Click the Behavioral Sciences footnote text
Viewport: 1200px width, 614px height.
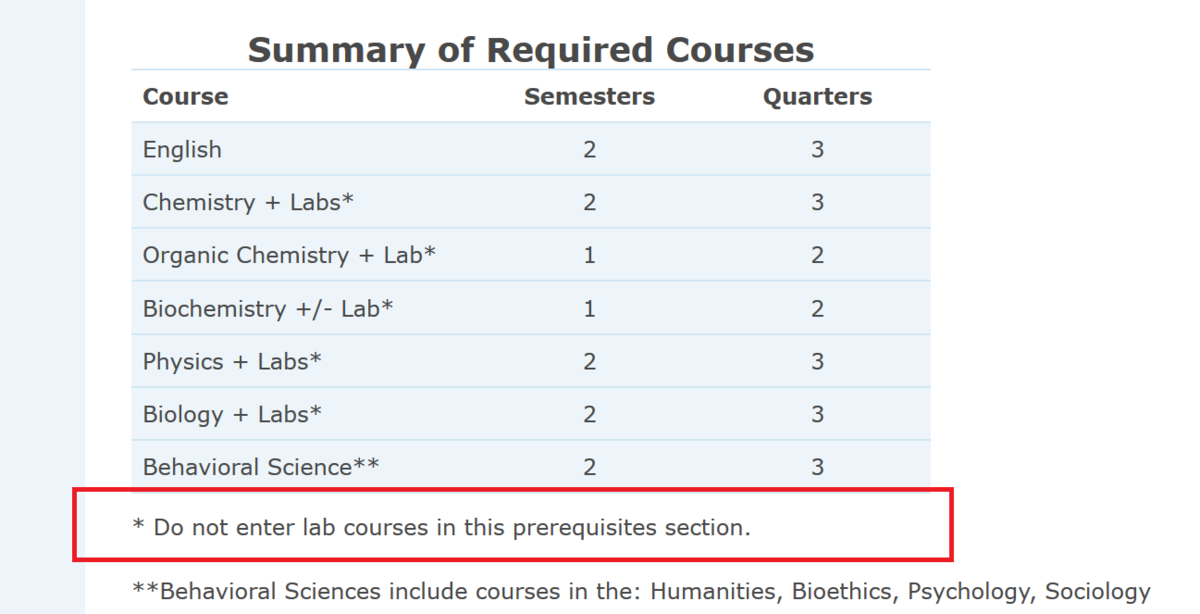[x=640, y=592]
